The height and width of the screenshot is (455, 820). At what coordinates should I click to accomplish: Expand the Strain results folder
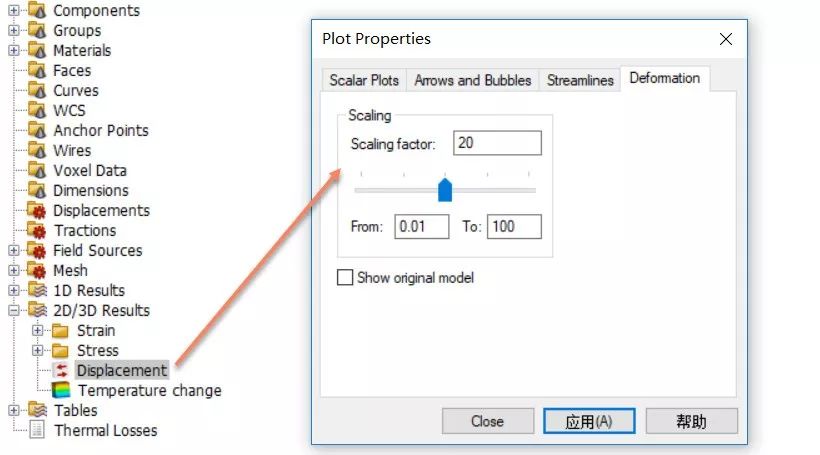(x=38, y=331)
